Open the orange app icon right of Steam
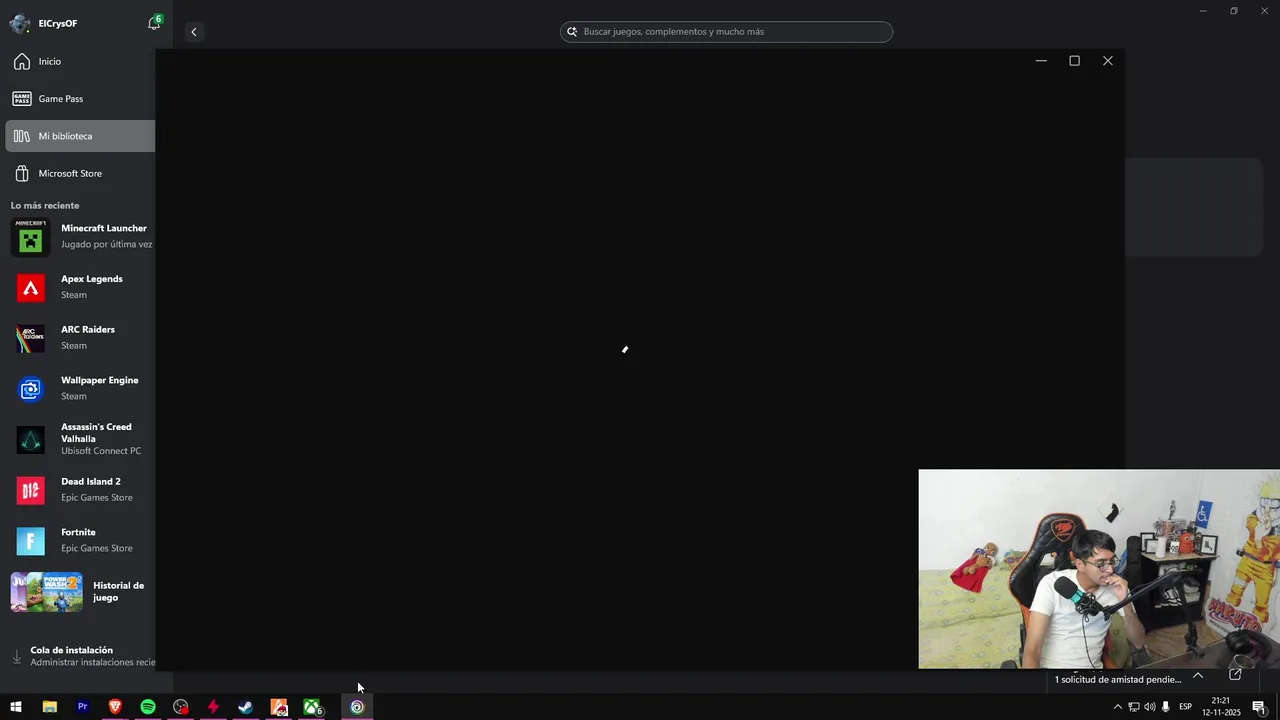The width and height of the screenshot is (1280, 720). point(279,707)
